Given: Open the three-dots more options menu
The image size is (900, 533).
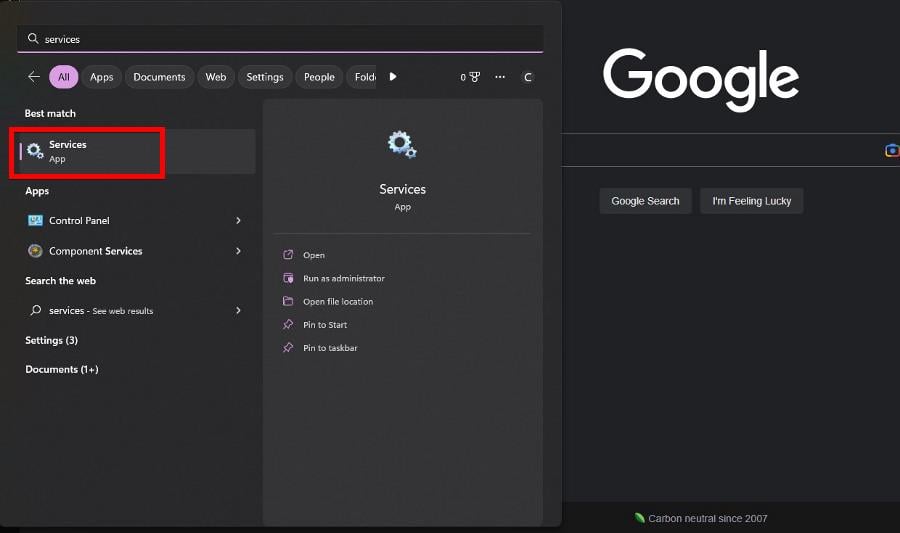Looking at the screenshot, I should coord(500,77).
